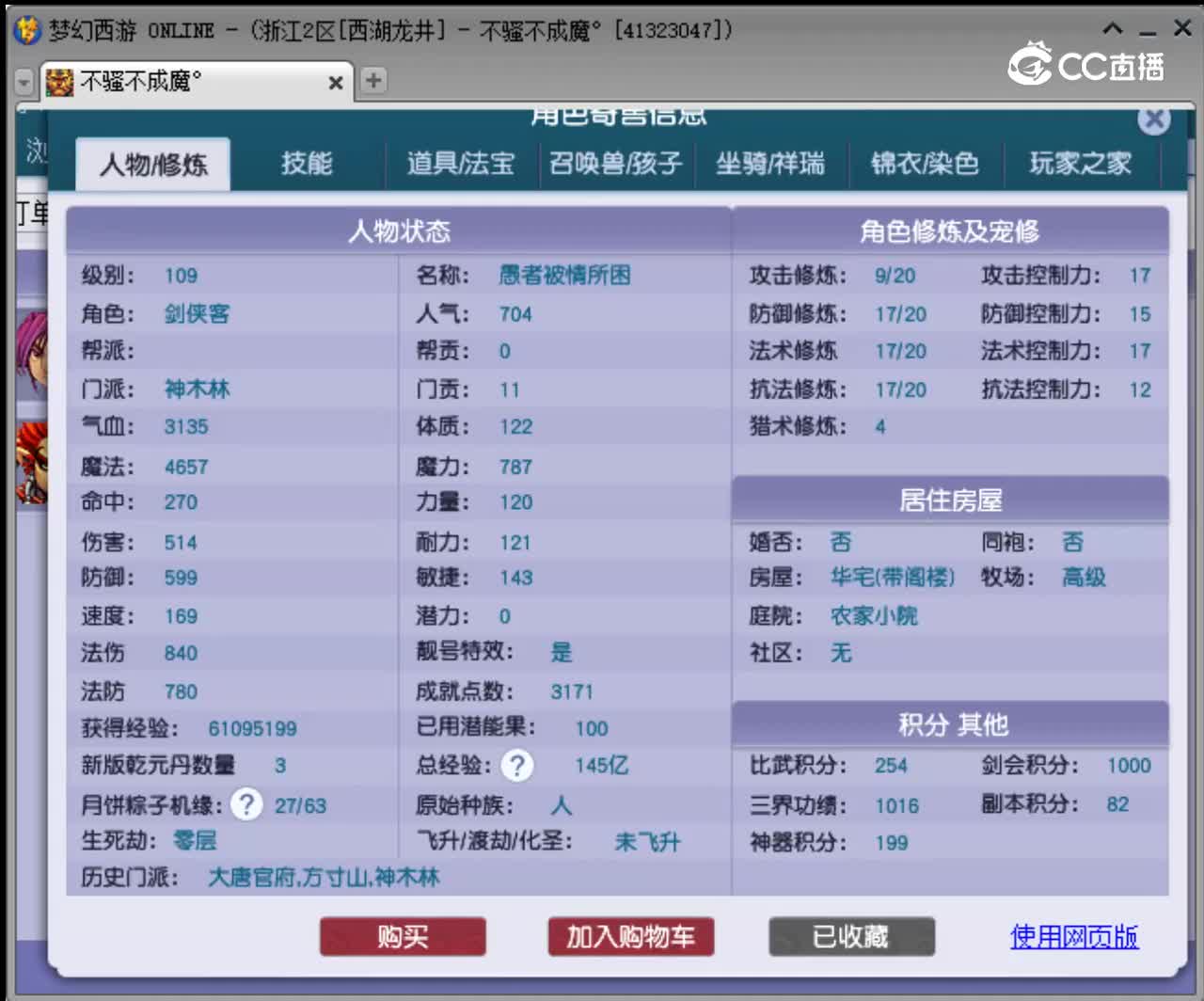Image resolution: width=1204 pixels, height=1001 pixels.
Task: Select the 法伤 value 840
Action: [181, 653]
